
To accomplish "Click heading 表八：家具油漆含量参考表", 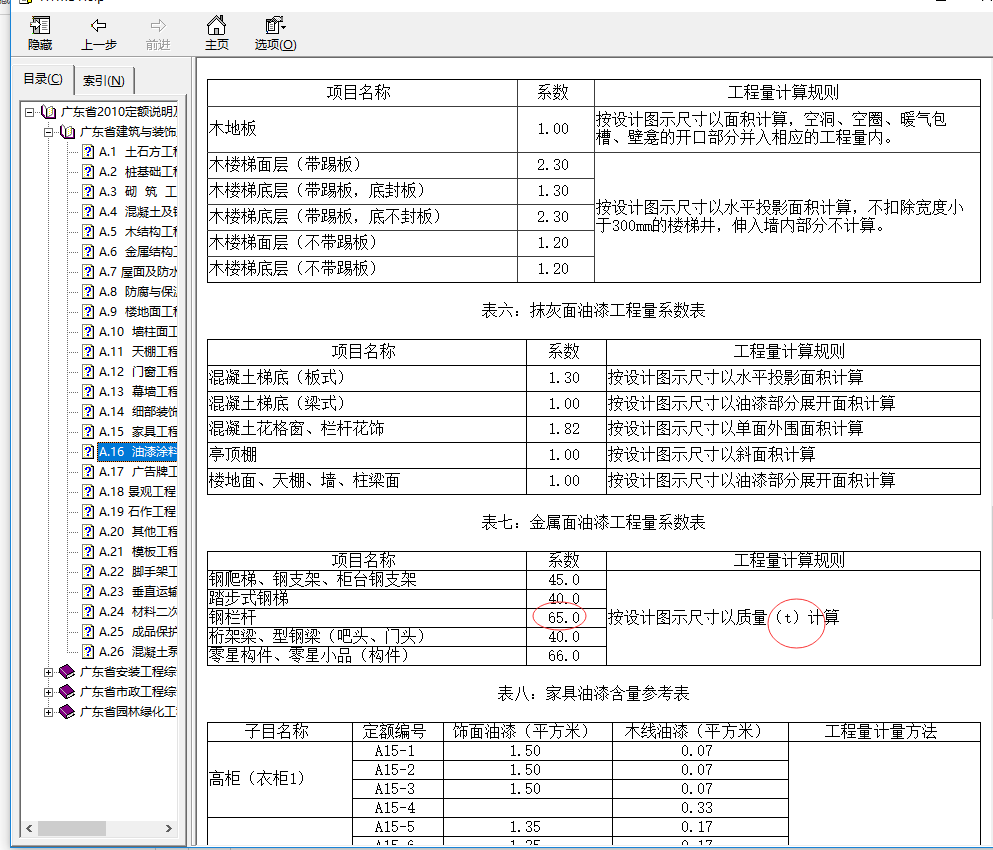I will (593, 694).
